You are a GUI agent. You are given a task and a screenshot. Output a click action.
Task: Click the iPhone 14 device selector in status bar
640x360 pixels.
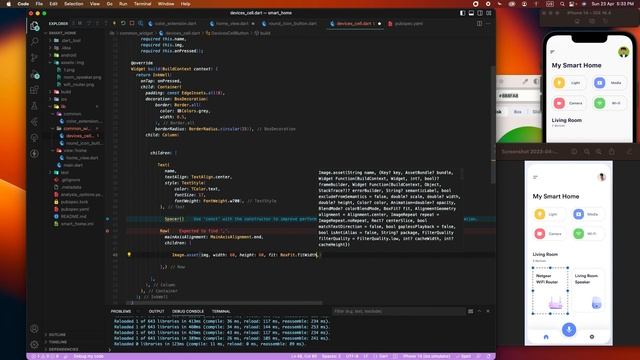pyautogui.click(x=426, y=356)
